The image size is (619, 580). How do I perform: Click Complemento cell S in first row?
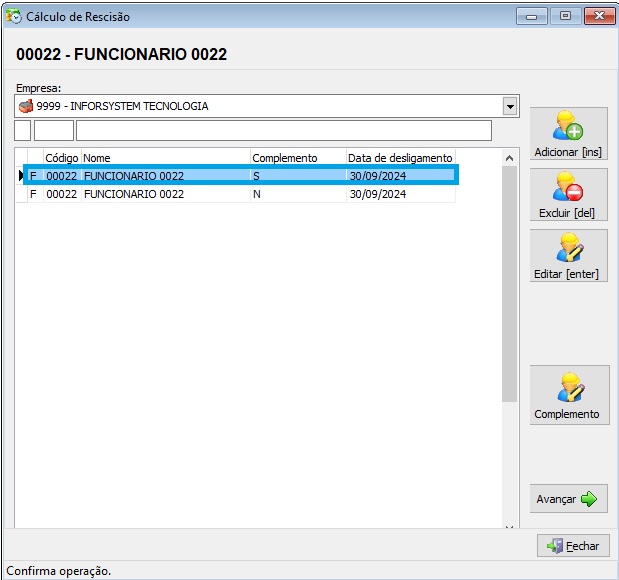coord(298,176)
